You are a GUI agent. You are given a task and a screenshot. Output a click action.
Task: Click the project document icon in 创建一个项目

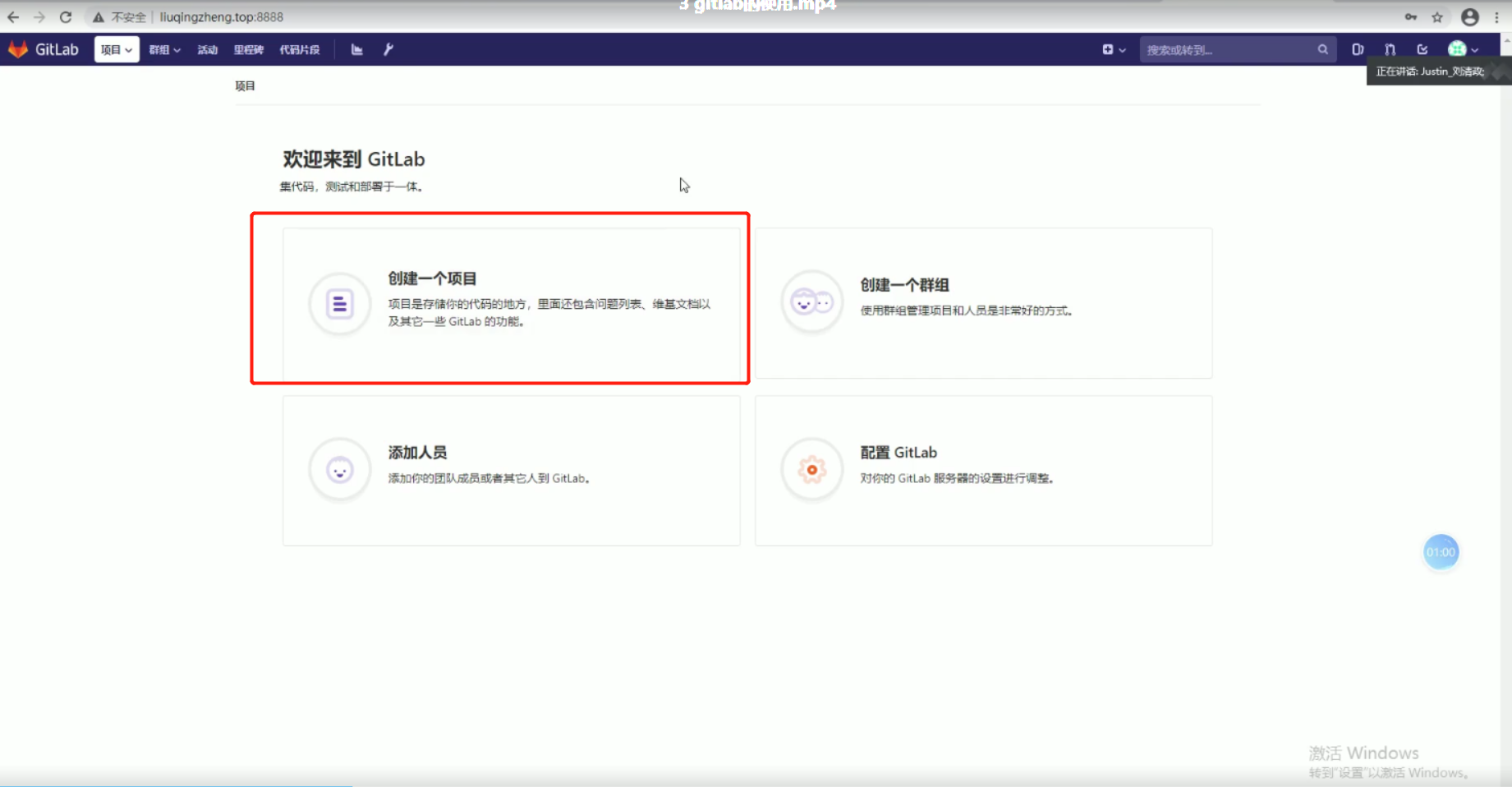(339, 304)
